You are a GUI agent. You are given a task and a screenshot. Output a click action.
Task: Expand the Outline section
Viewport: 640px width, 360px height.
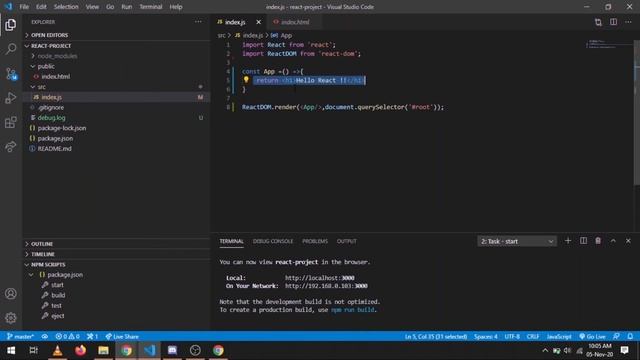tap(116, 244)
